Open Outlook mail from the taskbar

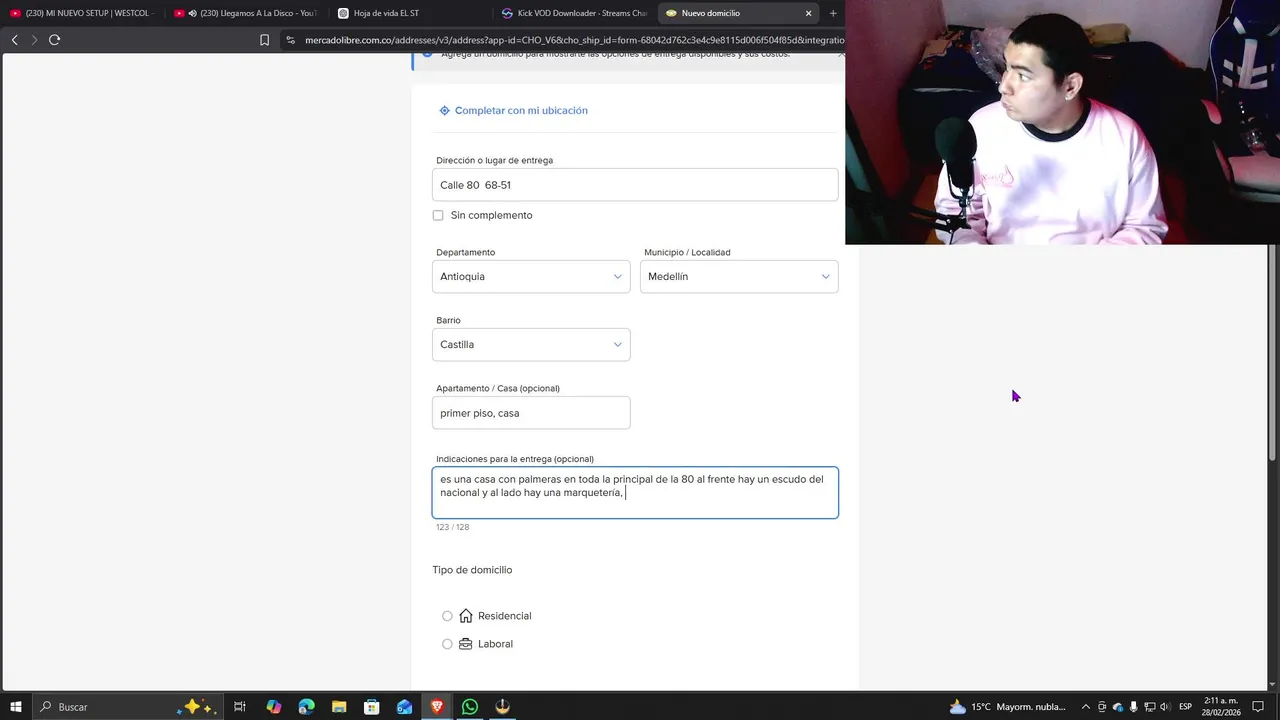(x=404, y=707)
